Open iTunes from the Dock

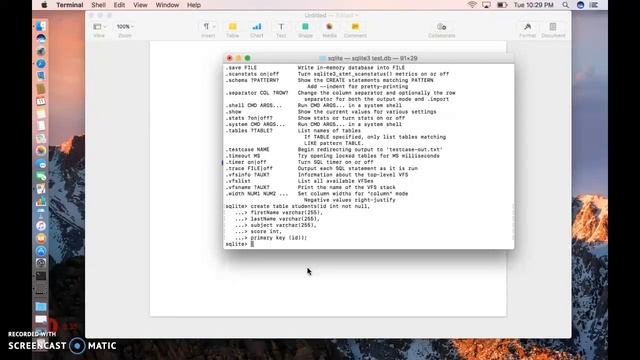pos(41,226)
